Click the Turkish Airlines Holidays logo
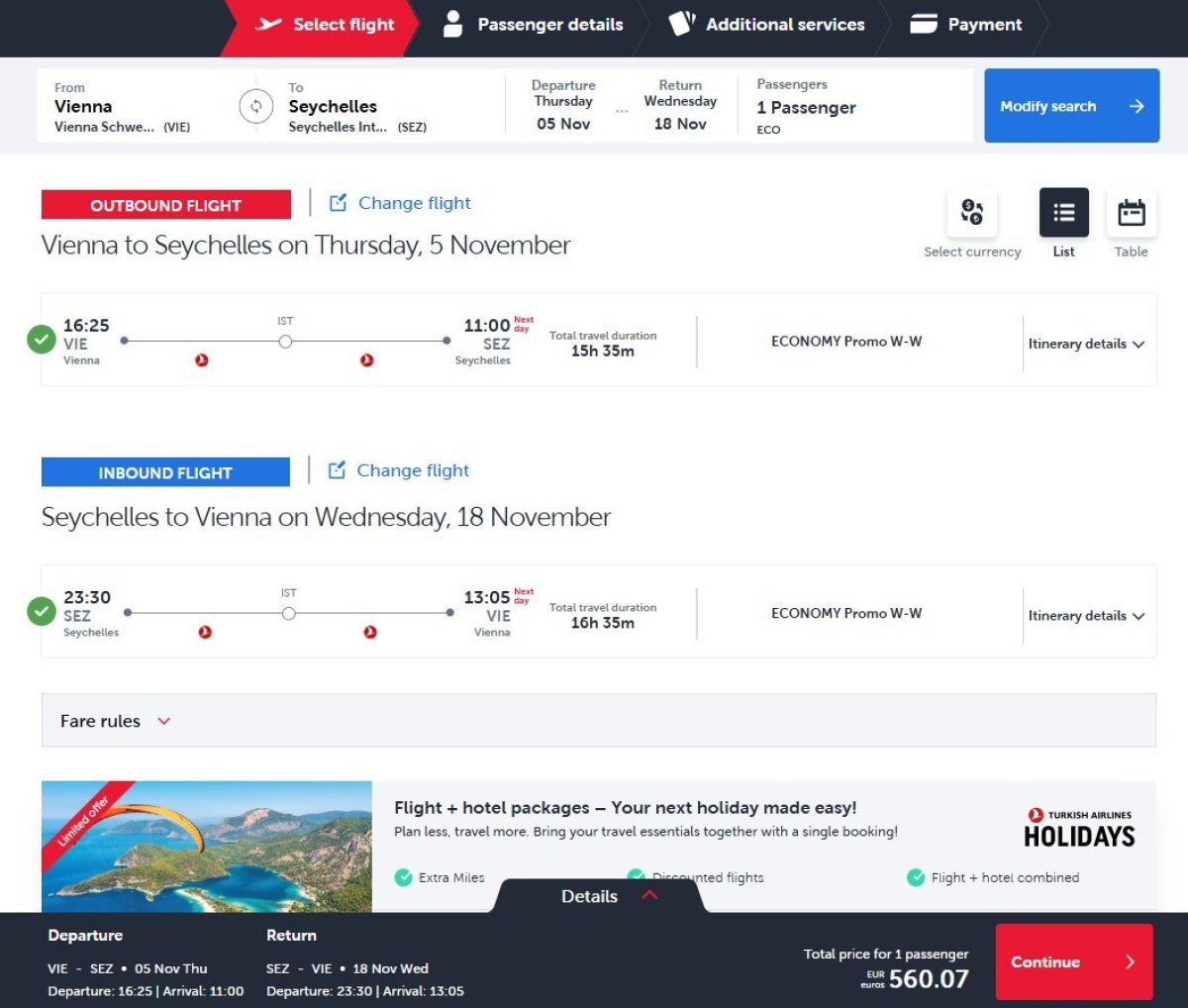This screenshot has width=1188, height=1008. [x=1079, y=829]
